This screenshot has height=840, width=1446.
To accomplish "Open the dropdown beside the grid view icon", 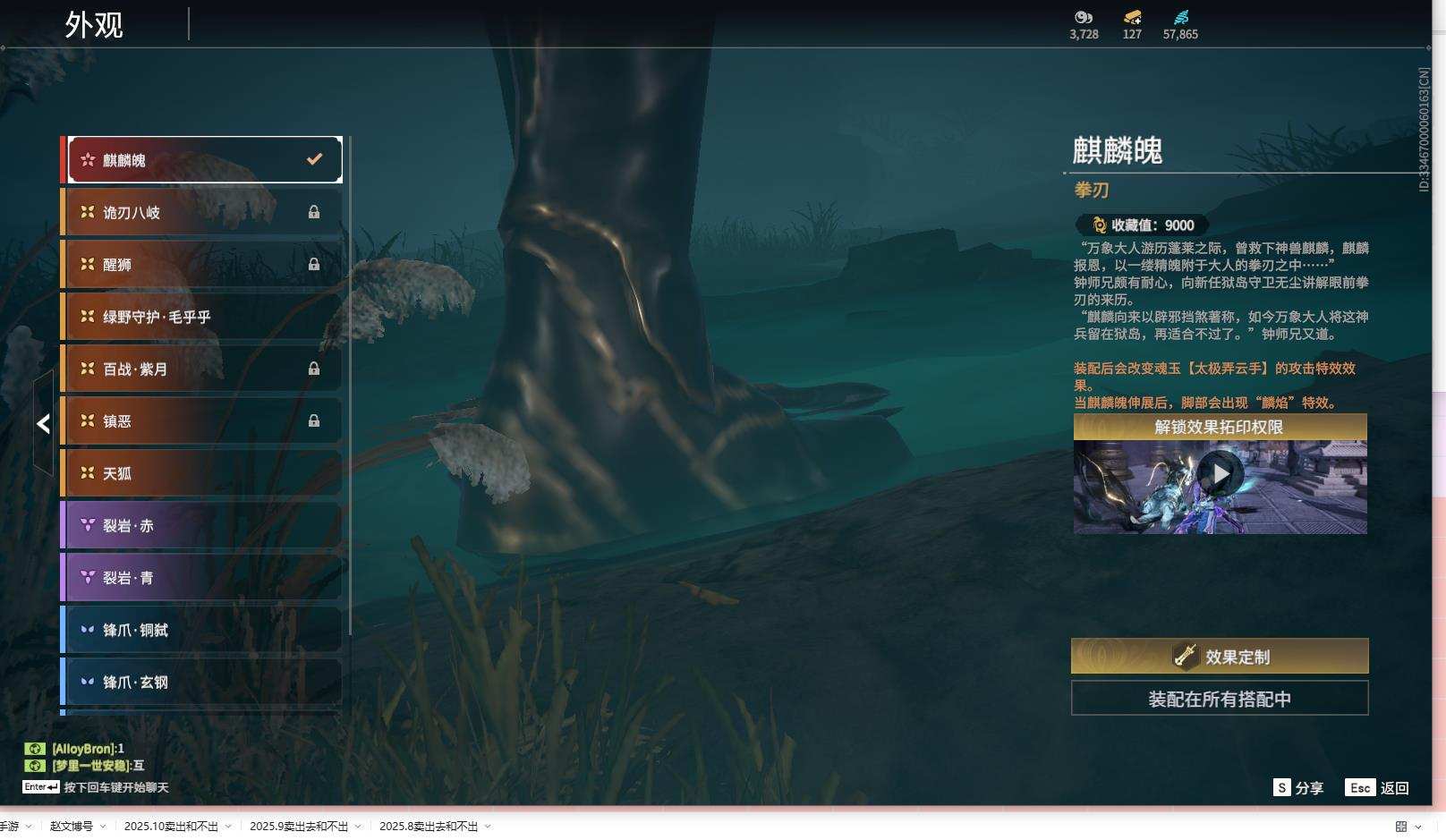I will coord(1418,827).
